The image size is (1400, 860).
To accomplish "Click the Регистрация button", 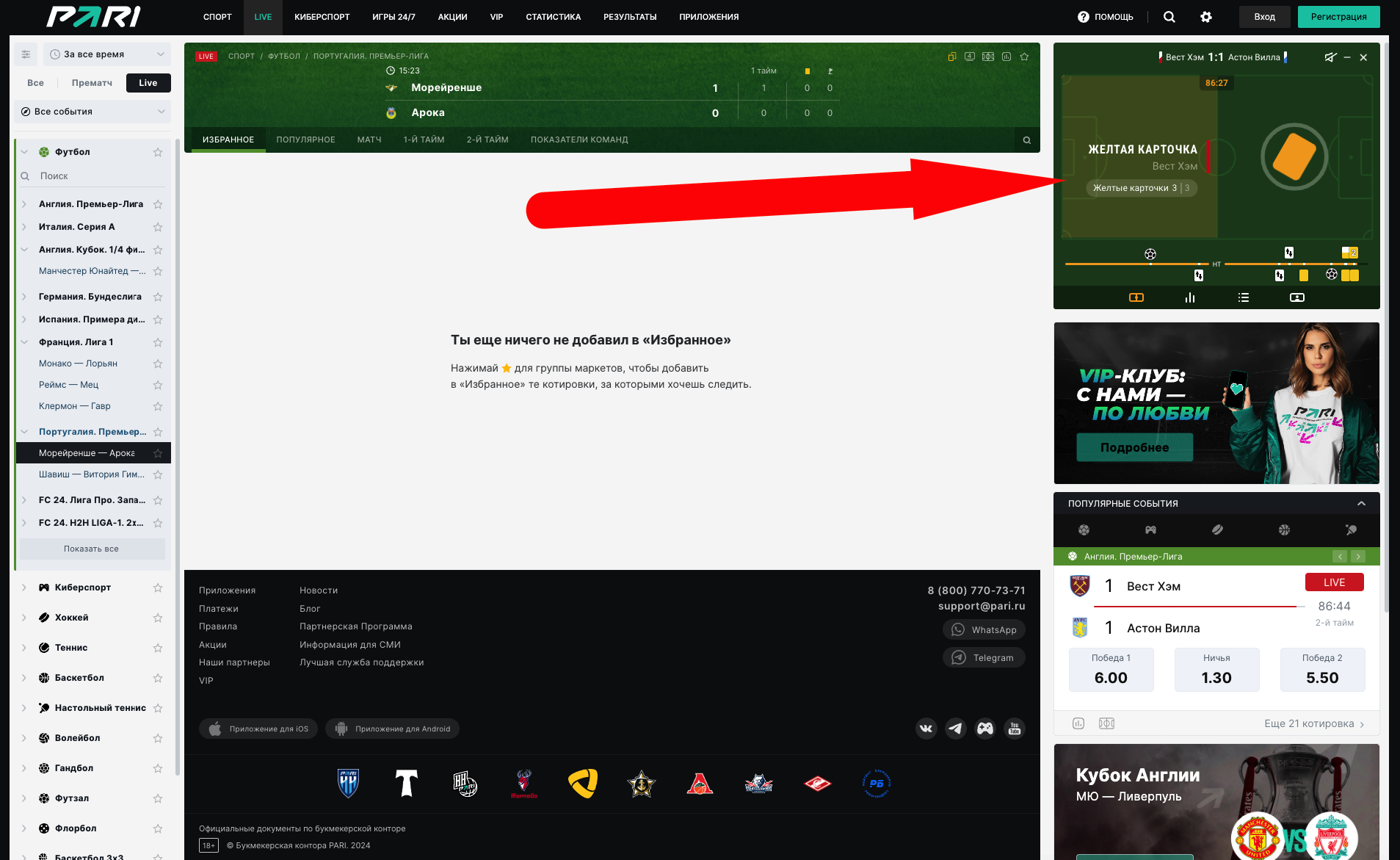I will (x=1339, y=17).
